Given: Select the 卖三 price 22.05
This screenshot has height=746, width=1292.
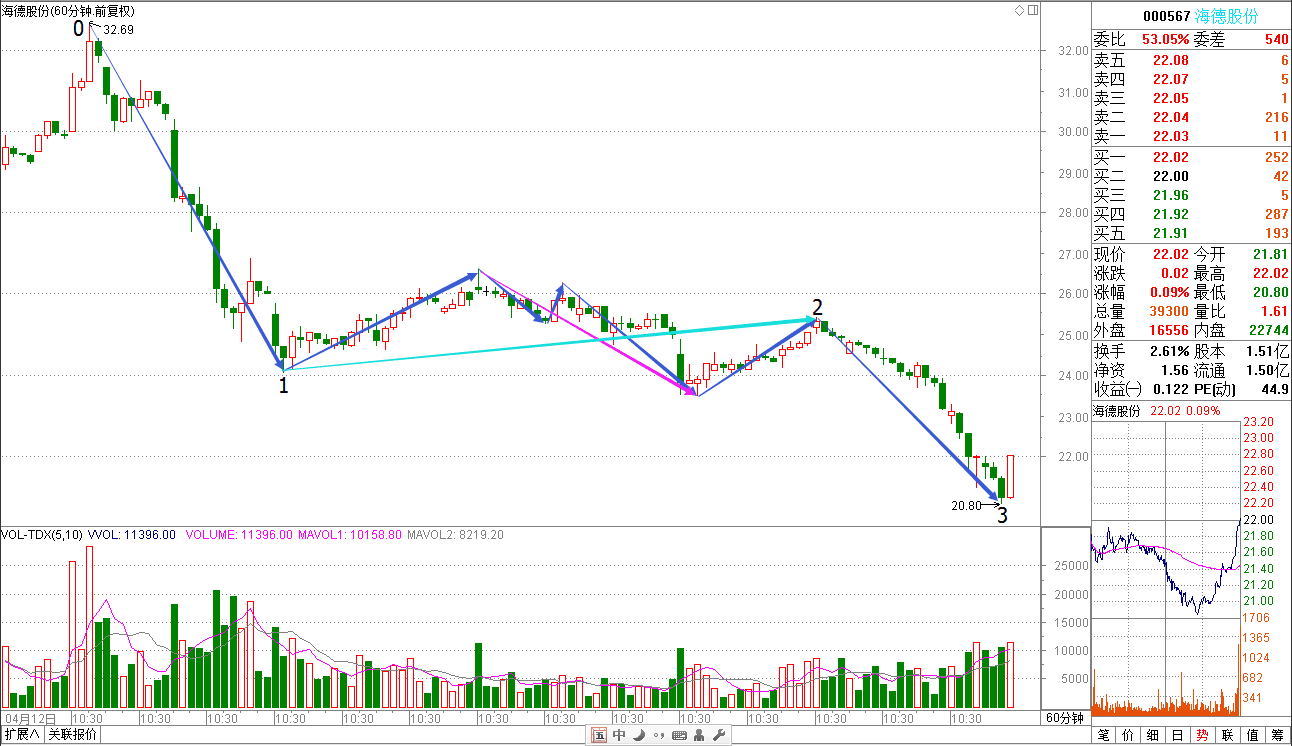Looking at the screenshot, I should [1171, 98].
